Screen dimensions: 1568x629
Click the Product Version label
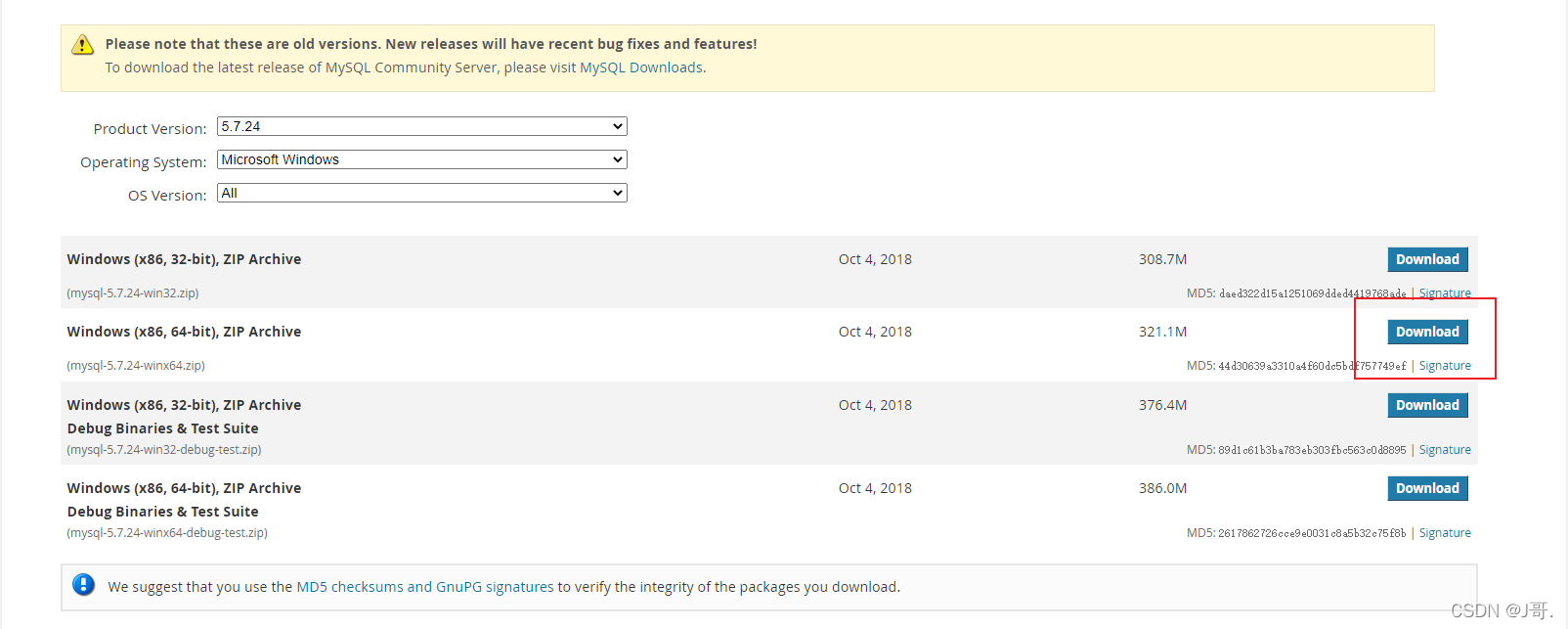[151, 129]
